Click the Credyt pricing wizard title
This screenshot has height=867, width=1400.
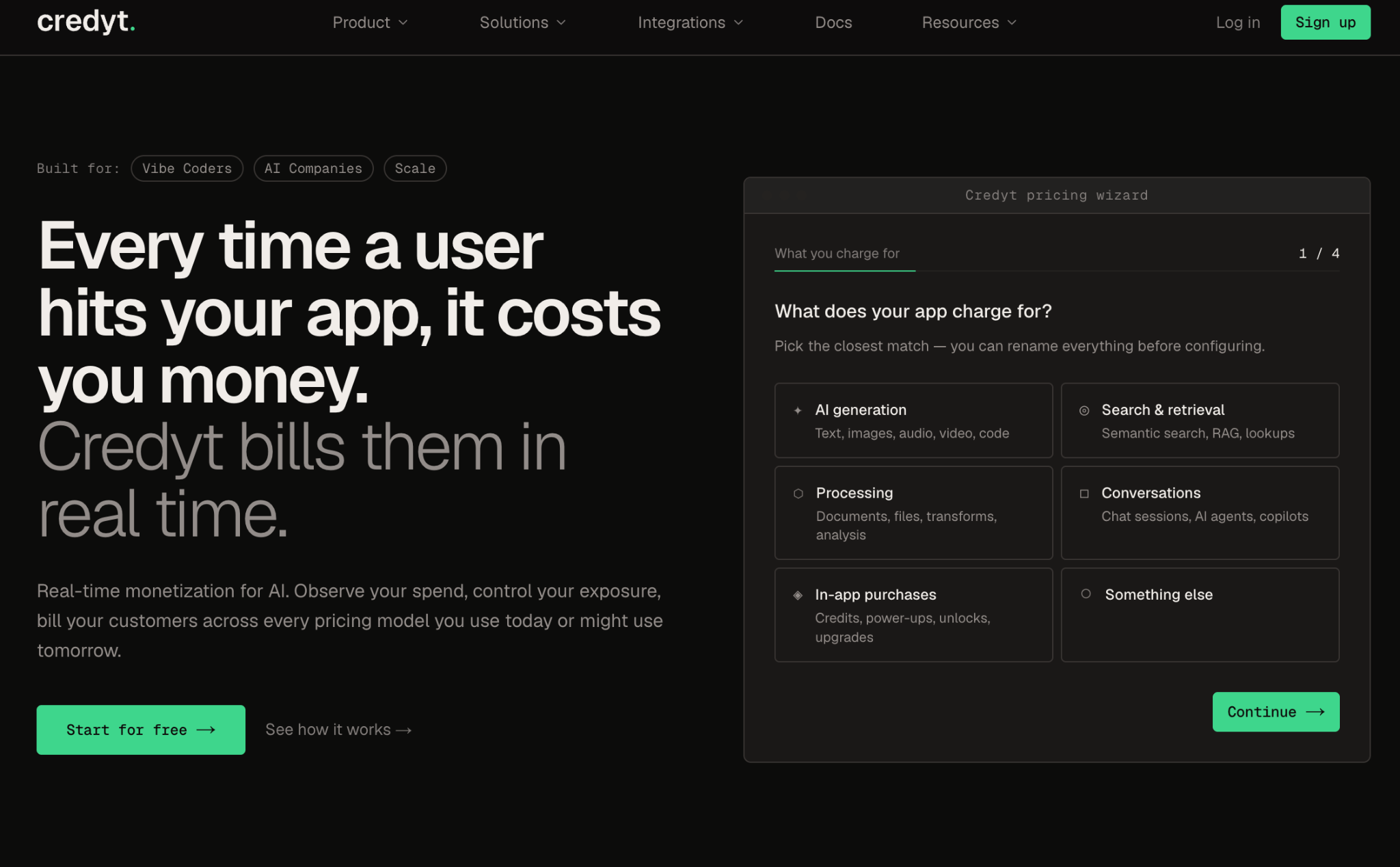point(1056,195)
